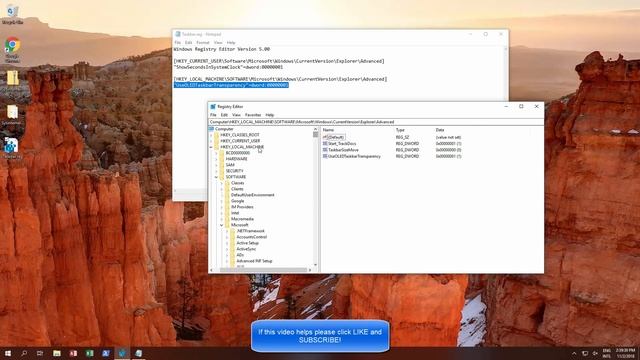Select the zipped folder icon on the desktop

[13, 79]
